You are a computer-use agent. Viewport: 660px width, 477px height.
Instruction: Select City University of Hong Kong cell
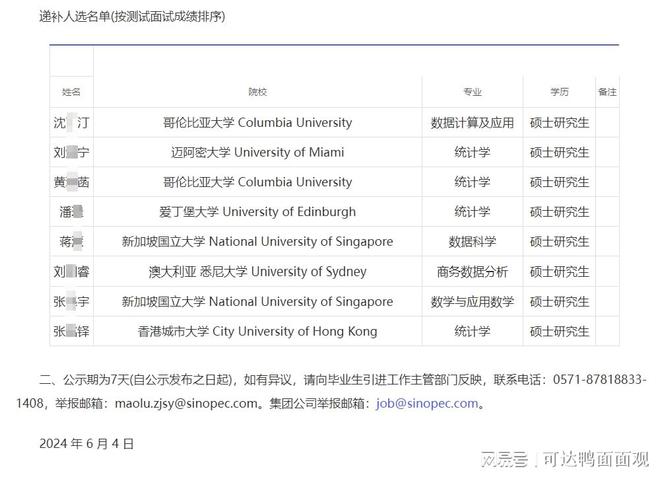258,331
